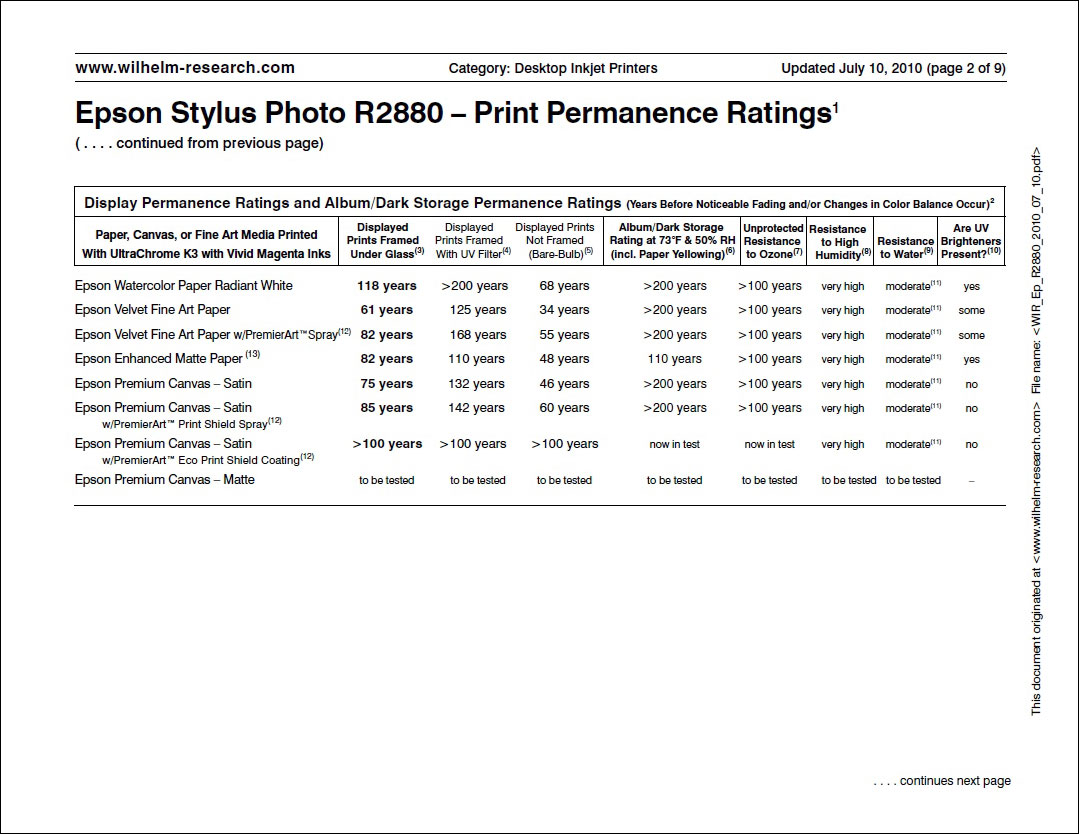Click the '34 years' value
The height and width of the screenshot is (834, 1079).
(564, 310)
